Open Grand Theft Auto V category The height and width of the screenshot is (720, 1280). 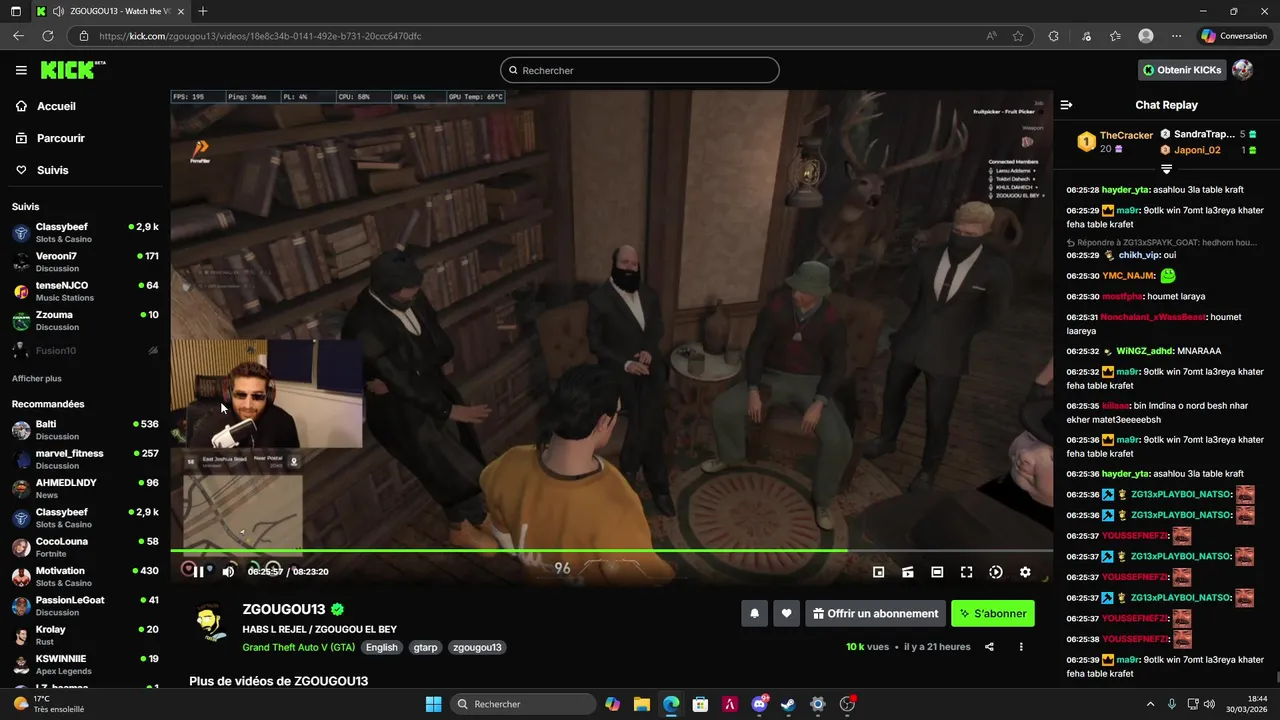pyautogui.click(x=299, y=647)
